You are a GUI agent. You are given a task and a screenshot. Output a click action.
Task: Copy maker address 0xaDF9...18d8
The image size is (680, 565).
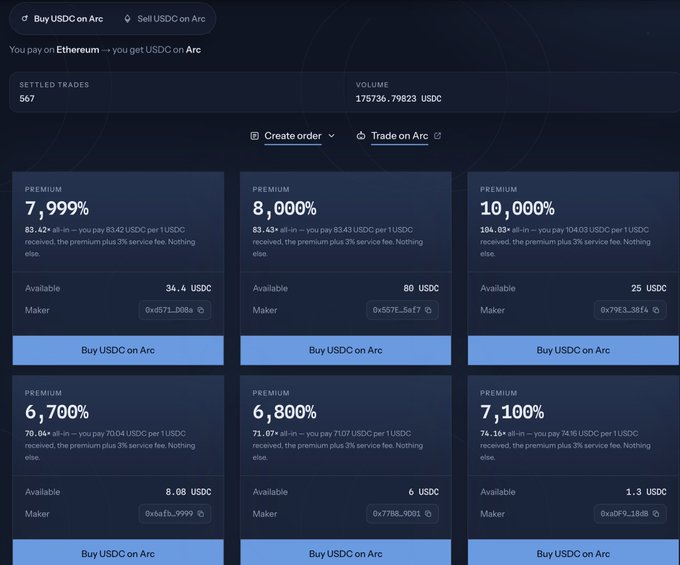pyautogui.click(x=656, y=514)
